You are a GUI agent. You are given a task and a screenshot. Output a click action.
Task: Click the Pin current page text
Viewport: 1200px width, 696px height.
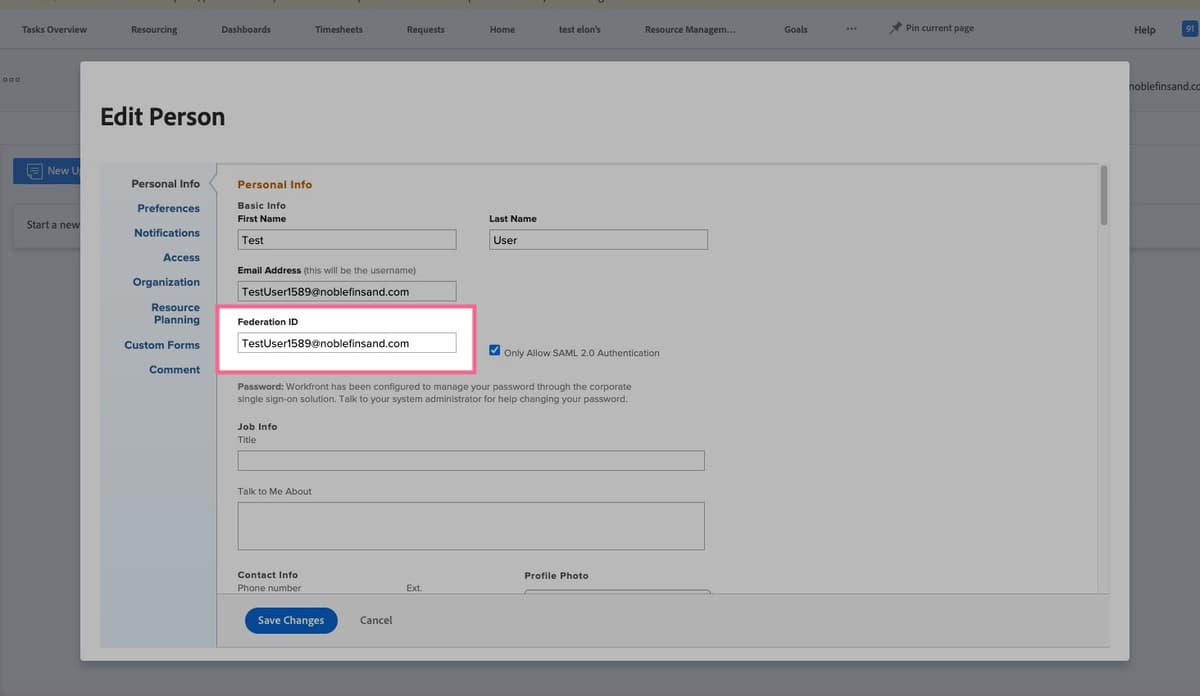[x=940, y=28]
